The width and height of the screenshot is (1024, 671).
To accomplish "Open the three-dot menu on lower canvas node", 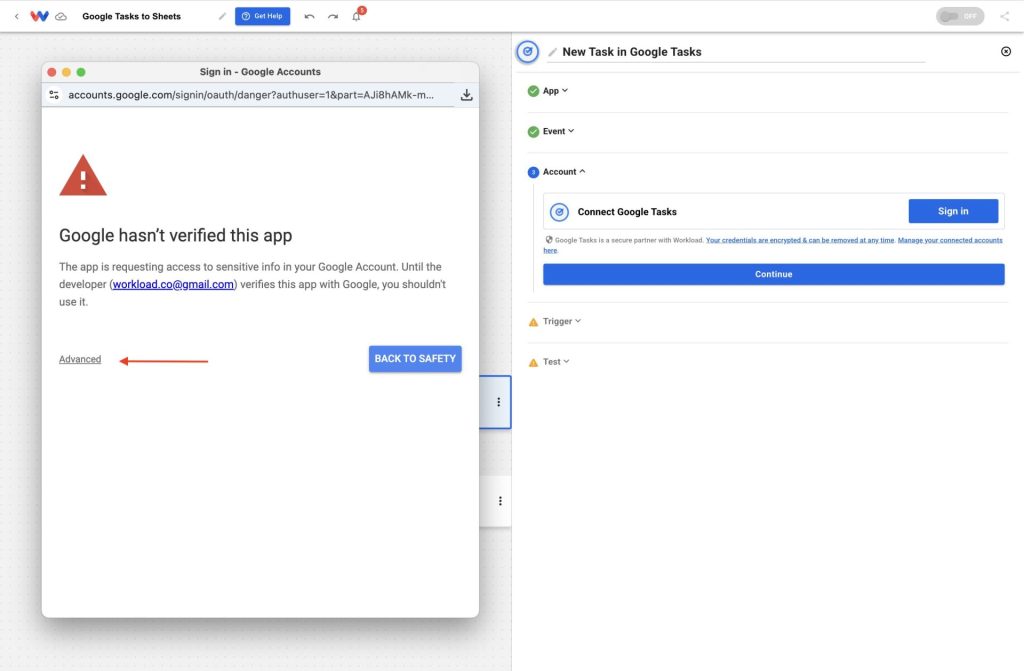I will pyautogui.click(x=500, y=501).
